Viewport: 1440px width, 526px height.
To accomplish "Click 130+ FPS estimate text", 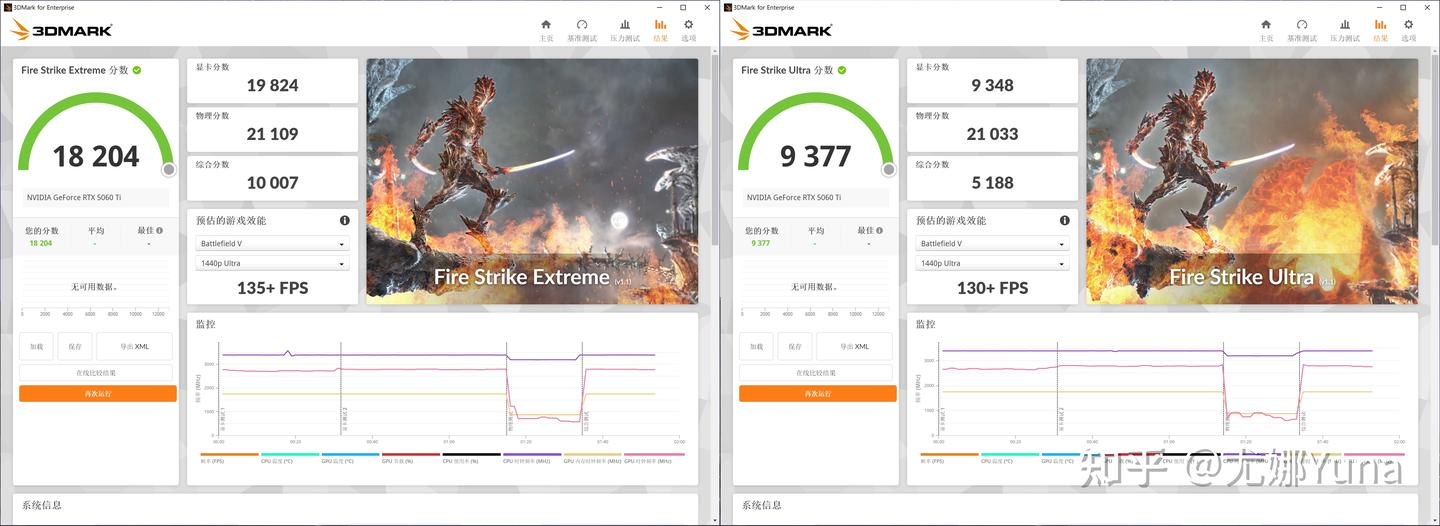I will pos(992,288).
